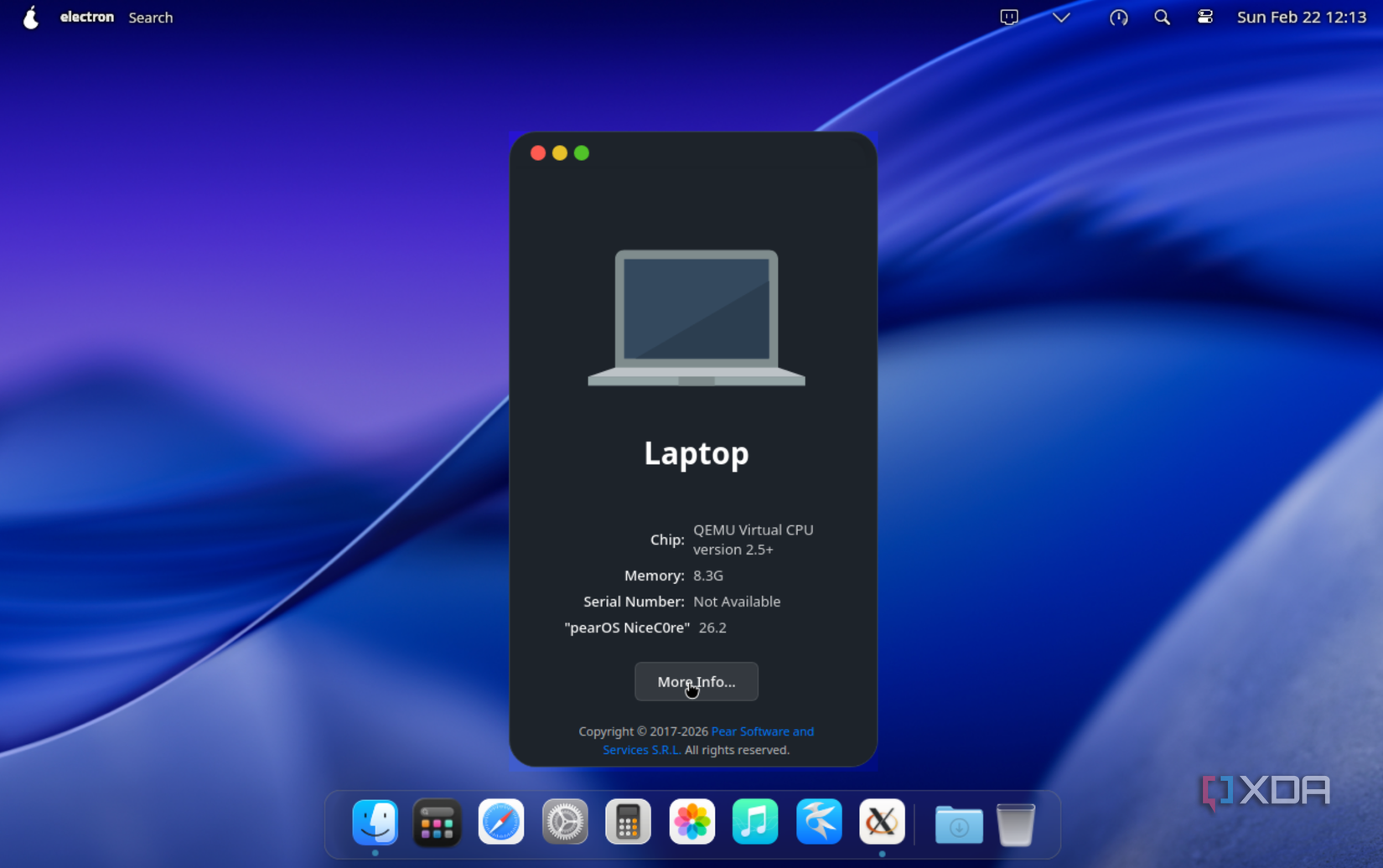Screen dimensions: 1383x868
Task: Select the memory value "8.3G"
Action: coord(708,576)
